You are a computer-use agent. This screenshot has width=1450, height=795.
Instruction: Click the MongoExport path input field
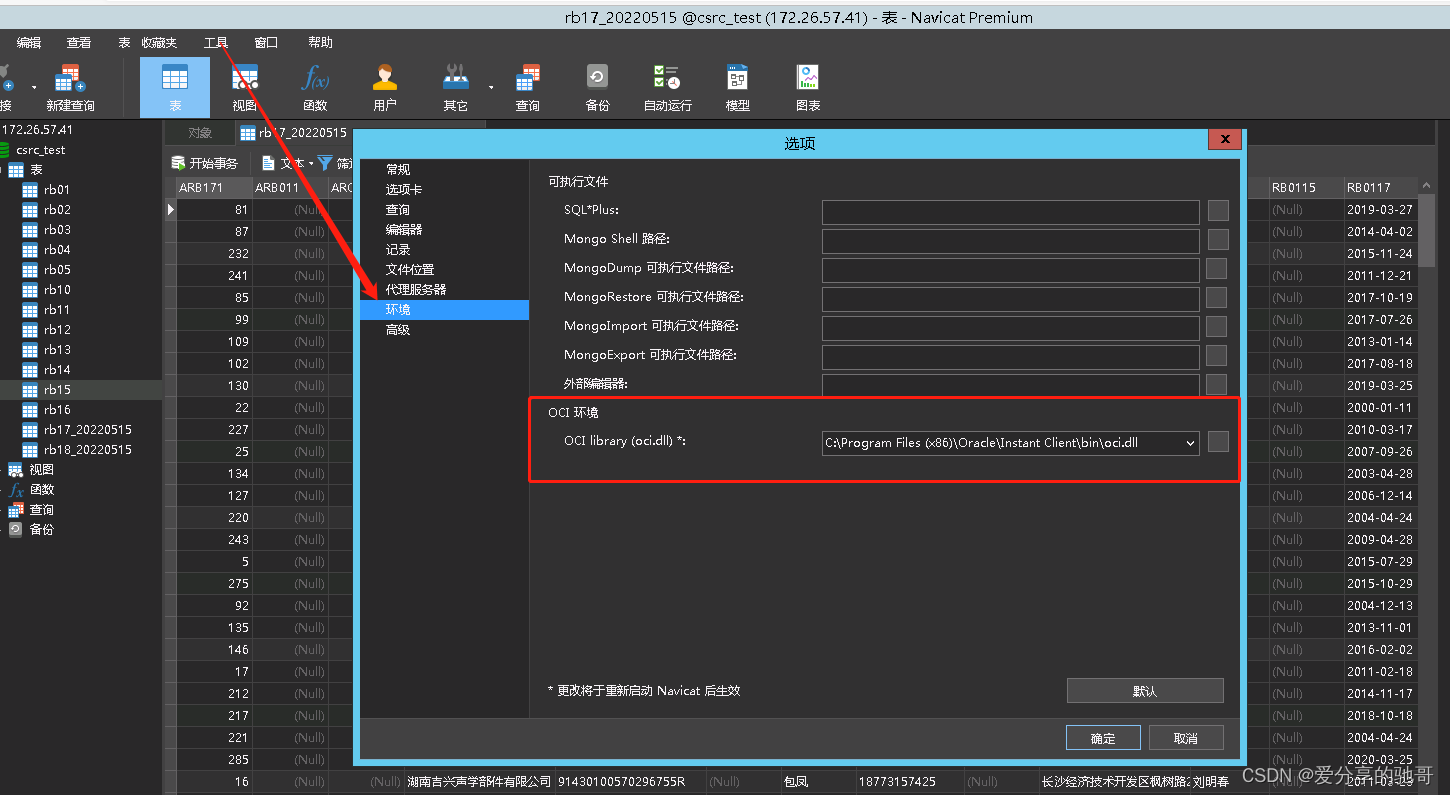tap(1010, 356)
